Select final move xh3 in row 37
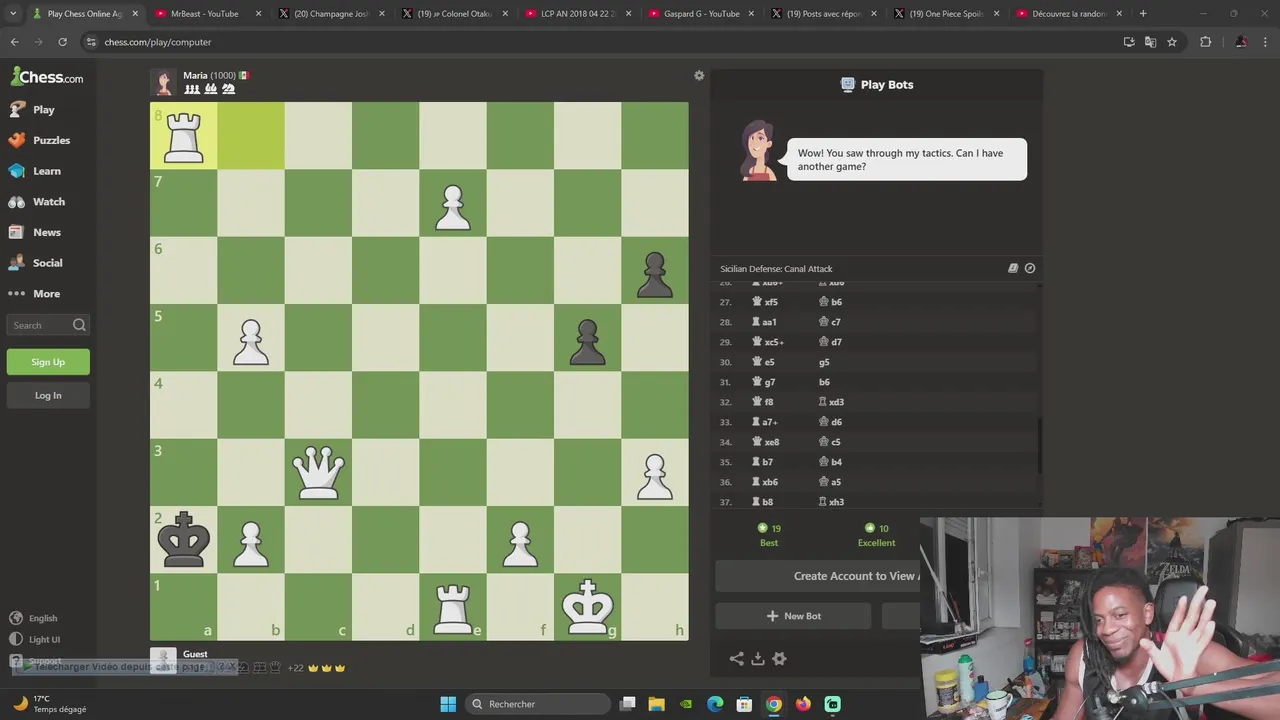This screenshot has height=720, width=1280. pos(831,502)
